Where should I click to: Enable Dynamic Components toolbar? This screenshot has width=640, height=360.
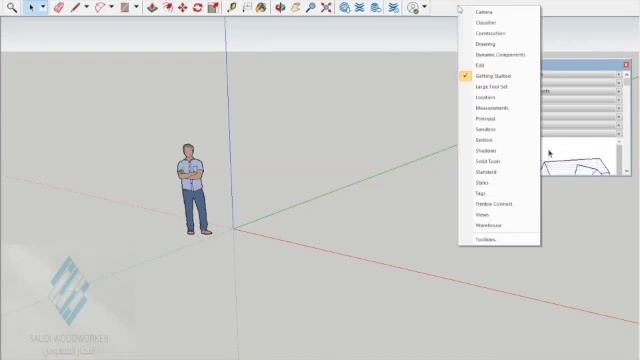click(500, 55)
